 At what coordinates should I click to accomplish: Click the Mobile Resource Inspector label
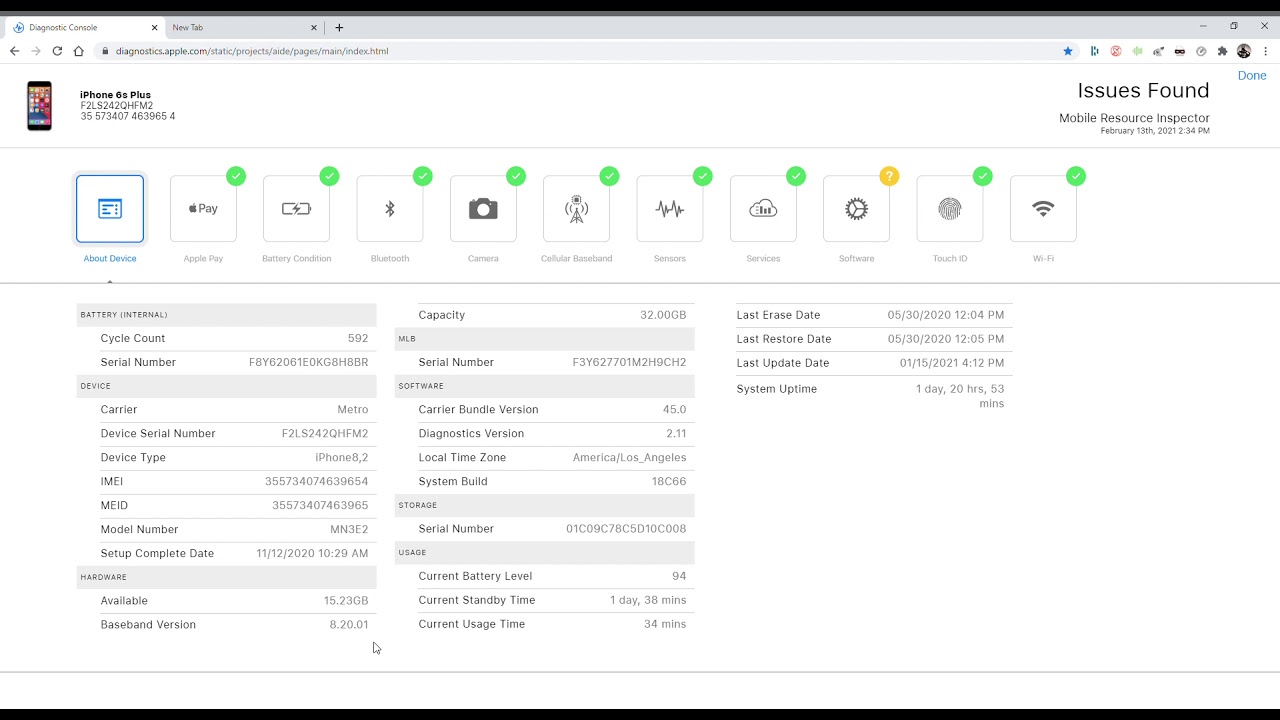[x=1134, y=118]
